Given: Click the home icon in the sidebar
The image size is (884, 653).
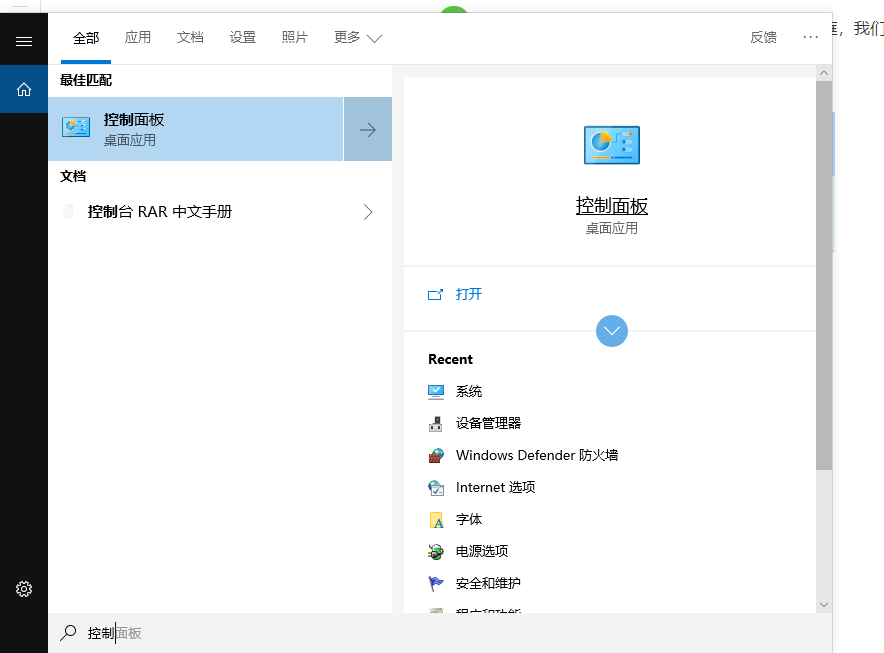Looking at the screenshot, I should point(24,88).
